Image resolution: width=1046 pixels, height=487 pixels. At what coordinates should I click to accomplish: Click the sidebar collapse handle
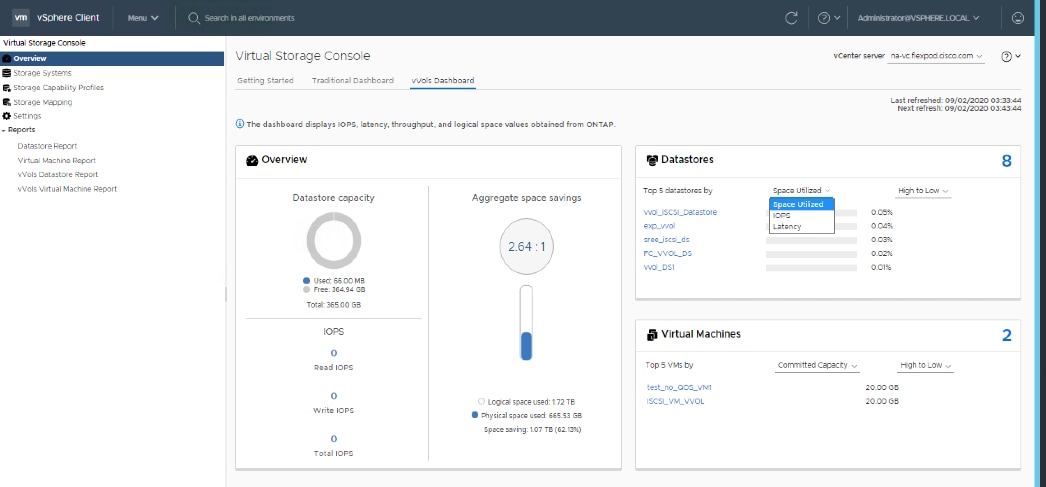click(x=225, y=294)
